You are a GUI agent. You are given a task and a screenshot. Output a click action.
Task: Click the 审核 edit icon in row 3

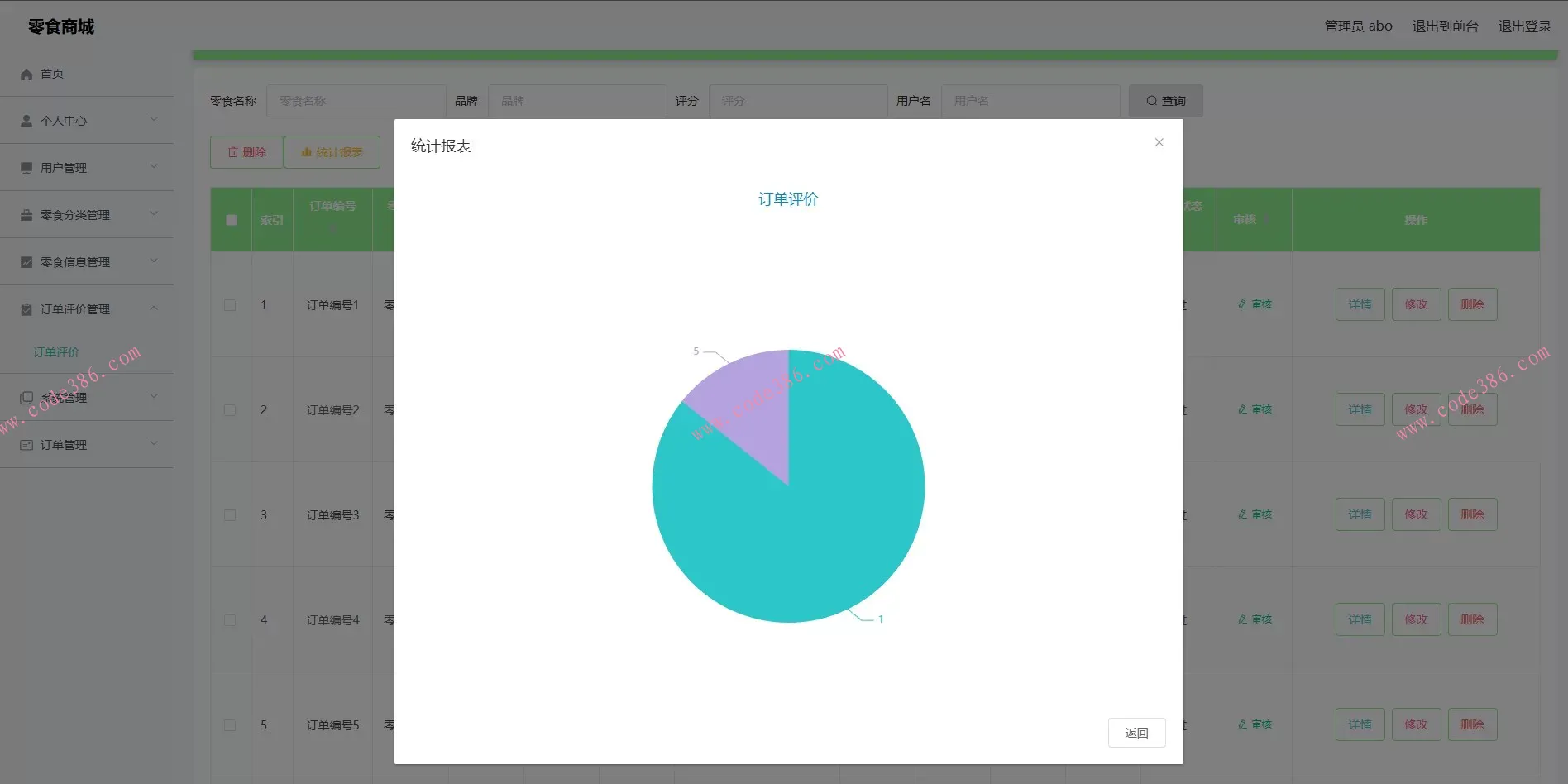1242,514
